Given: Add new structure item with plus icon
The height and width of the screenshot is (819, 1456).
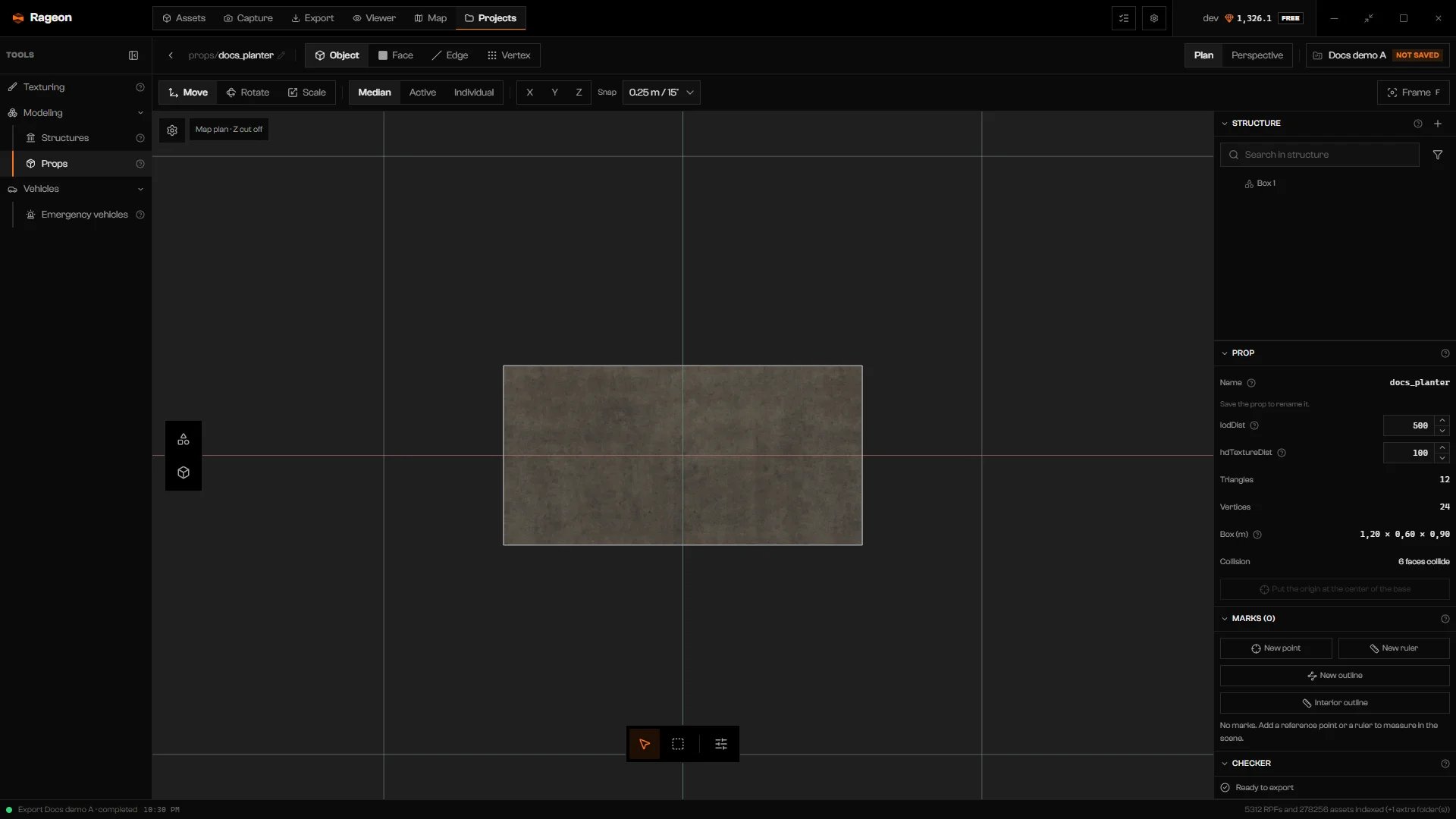Looking at the screenshot, I should click(x=1438, y=124).
